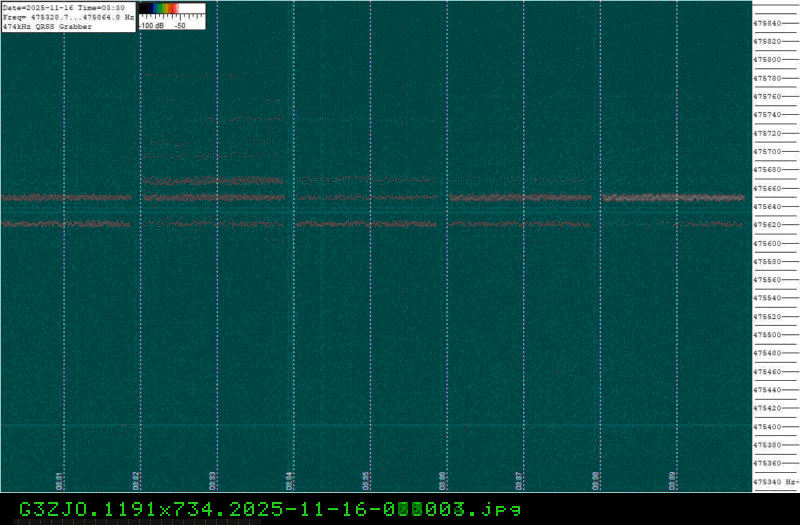Click the 475840 frequency axis label
The image size is (800, 525).
pyautogui.click(x=768, y=23)
